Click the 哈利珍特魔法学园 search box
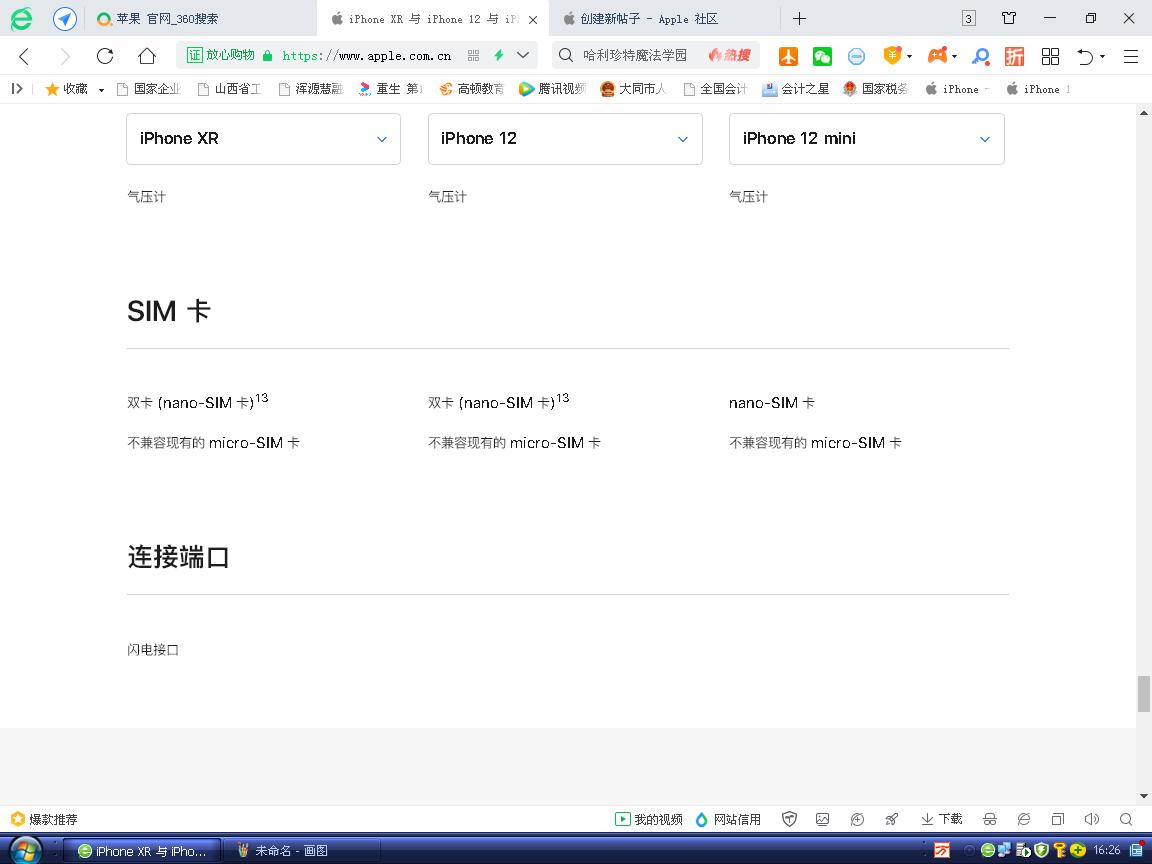 pos(635,56)
